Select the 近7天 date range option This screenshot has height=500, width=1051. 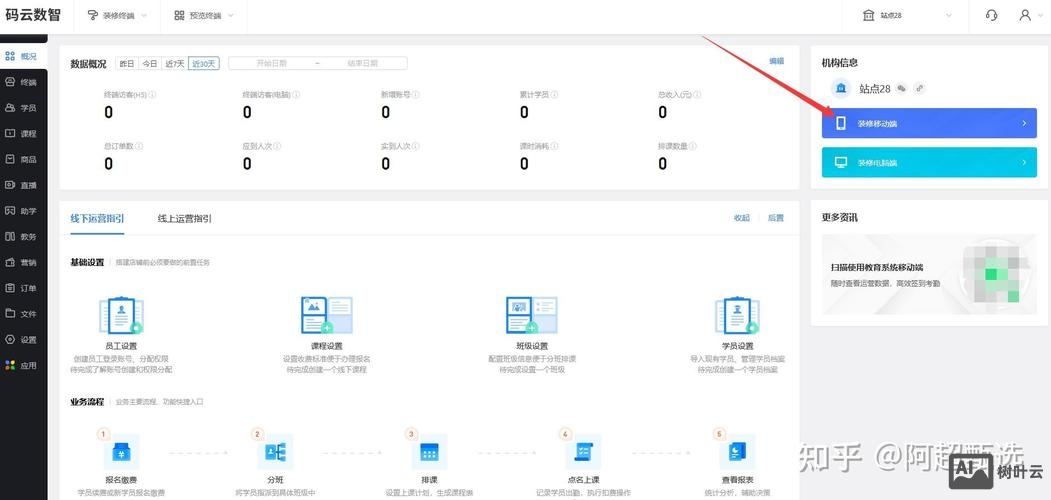click(175, 63)
